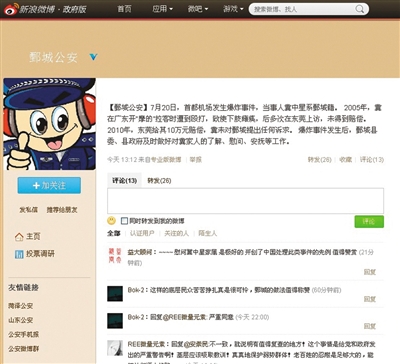Click 收藏 link under the post

point(346,160)
